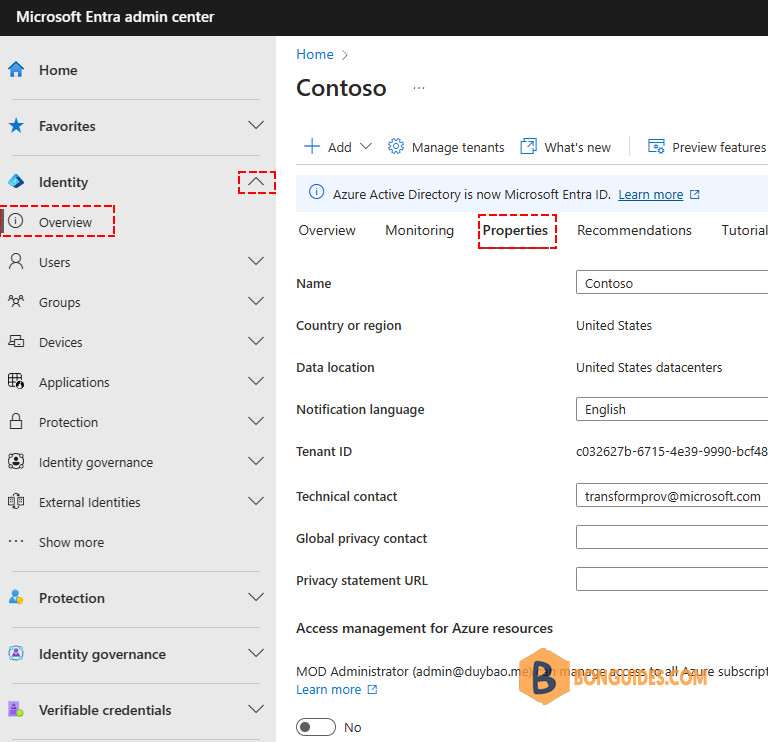Click the Identity diamond icon

(x=16, y=181)
